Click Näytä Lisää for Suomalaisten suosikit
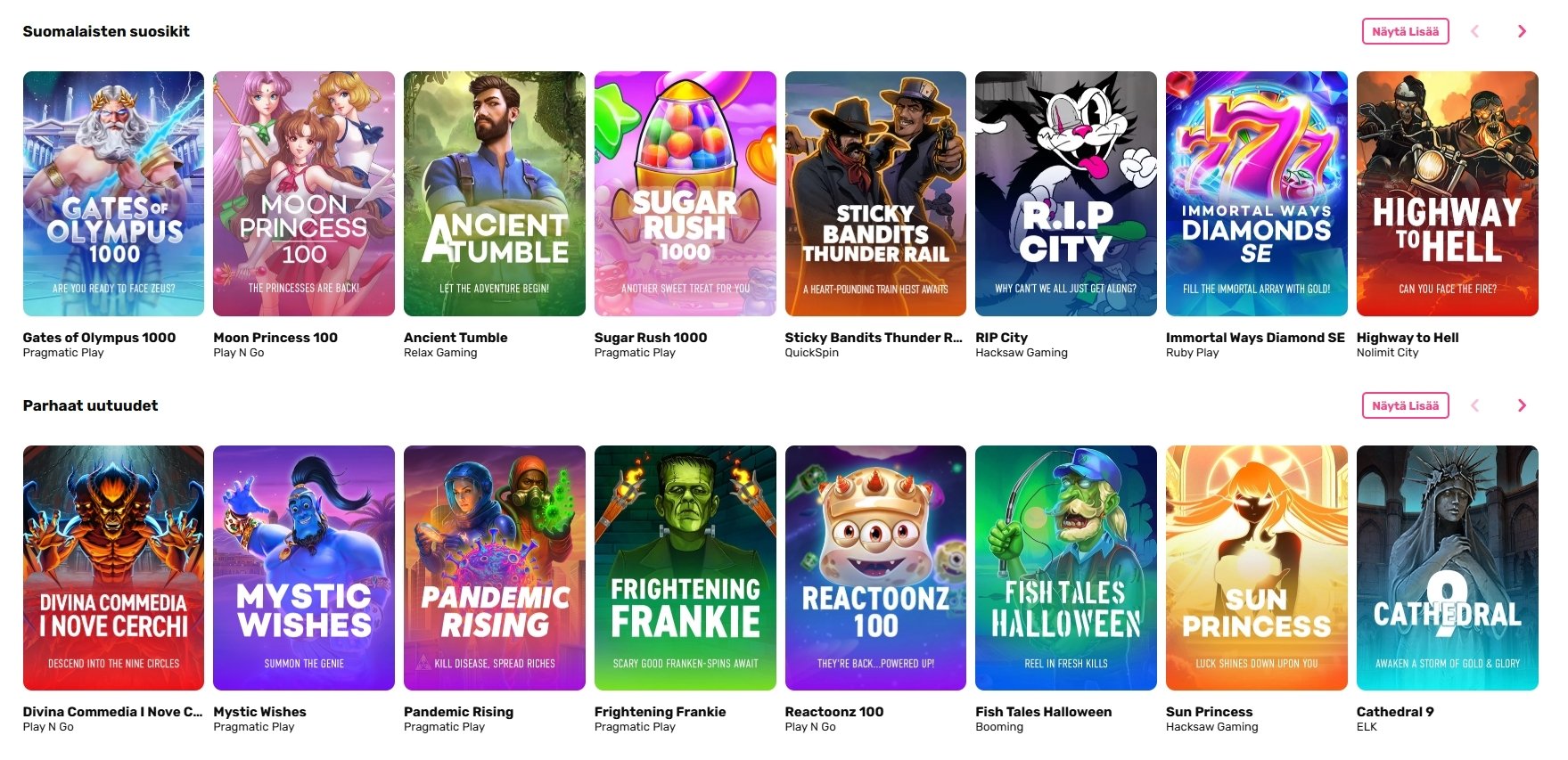The width and height of the screenshot is (1568, 760). click(x=1405, y=31)
